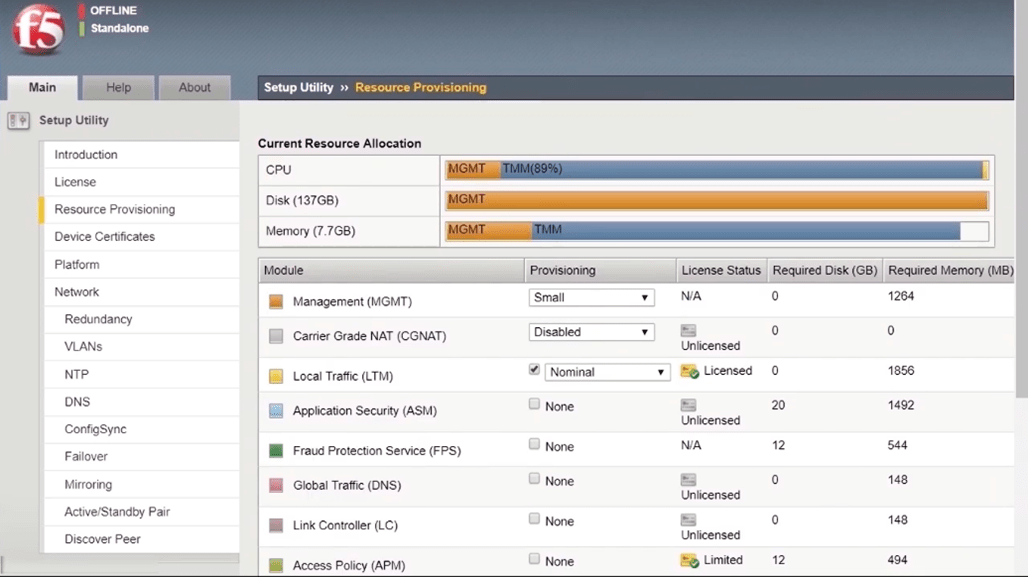Open the About tab
1028x577 pixels.
194,87
